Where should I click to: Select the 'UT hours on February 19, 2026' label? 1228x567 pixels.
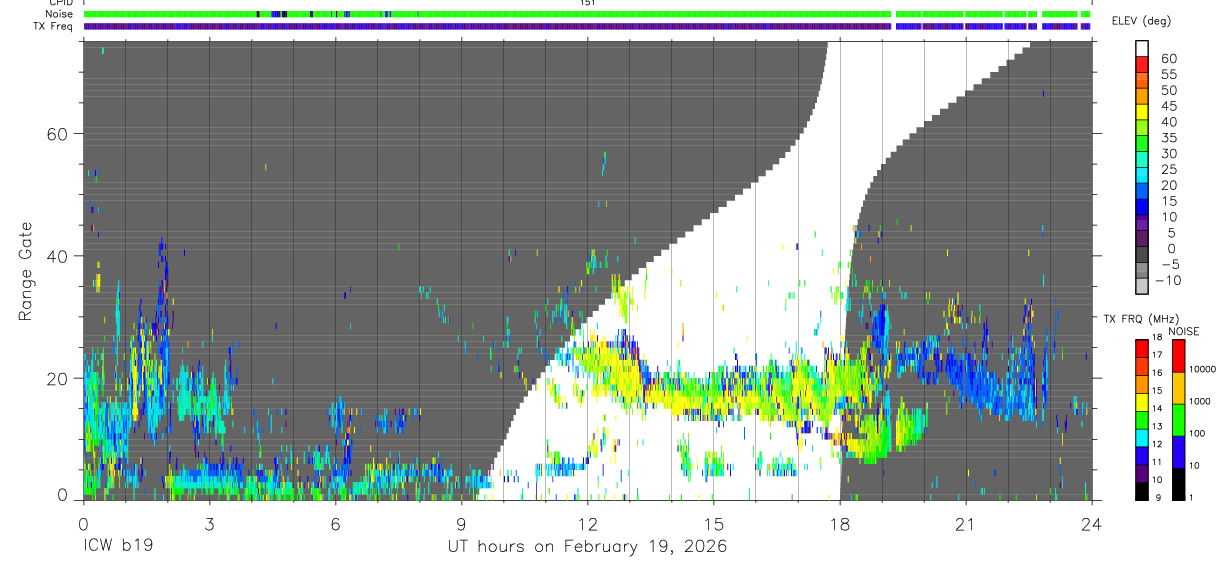point(587,547)
